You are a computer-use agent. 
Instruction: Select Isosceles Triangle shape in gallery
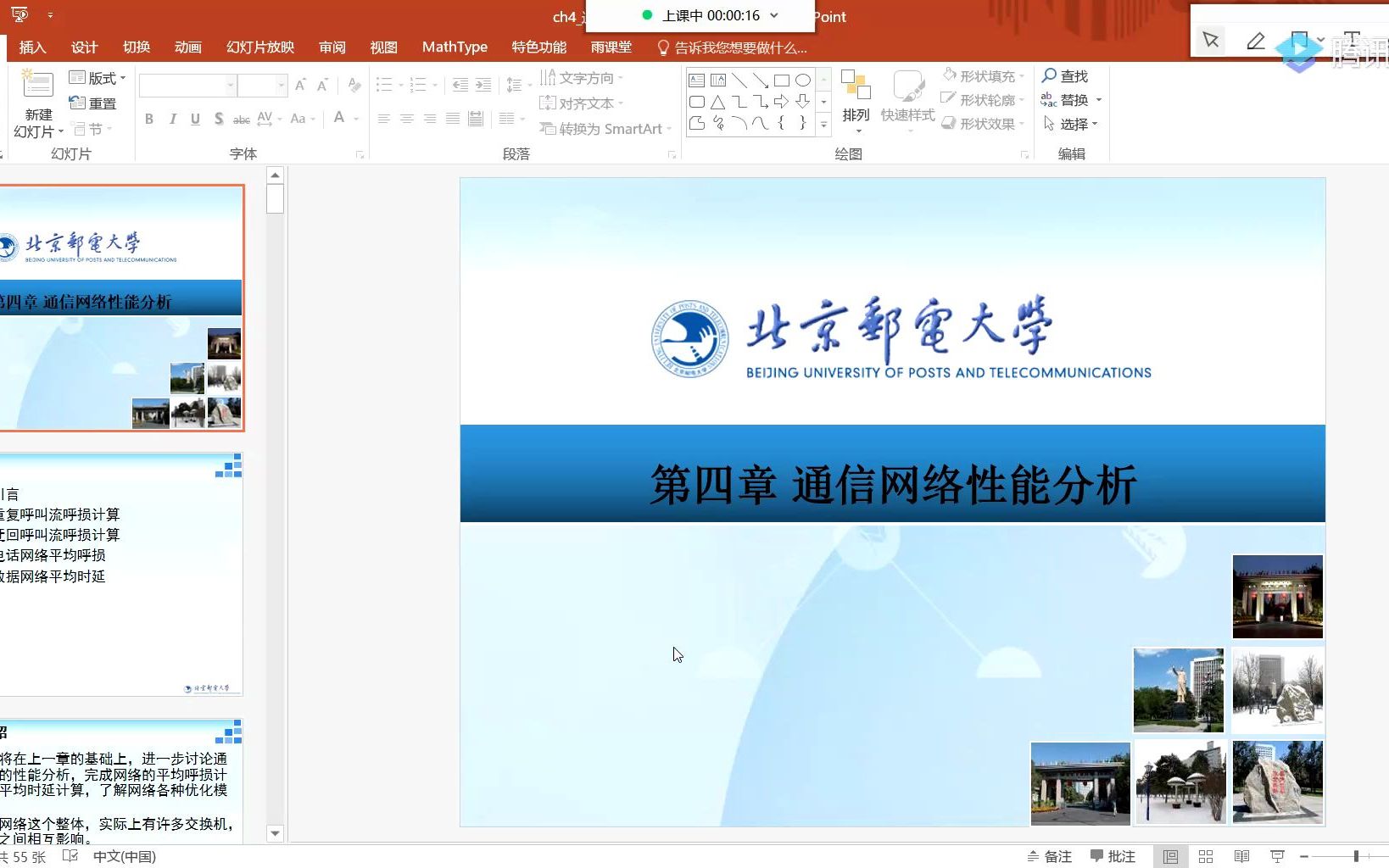718,102
